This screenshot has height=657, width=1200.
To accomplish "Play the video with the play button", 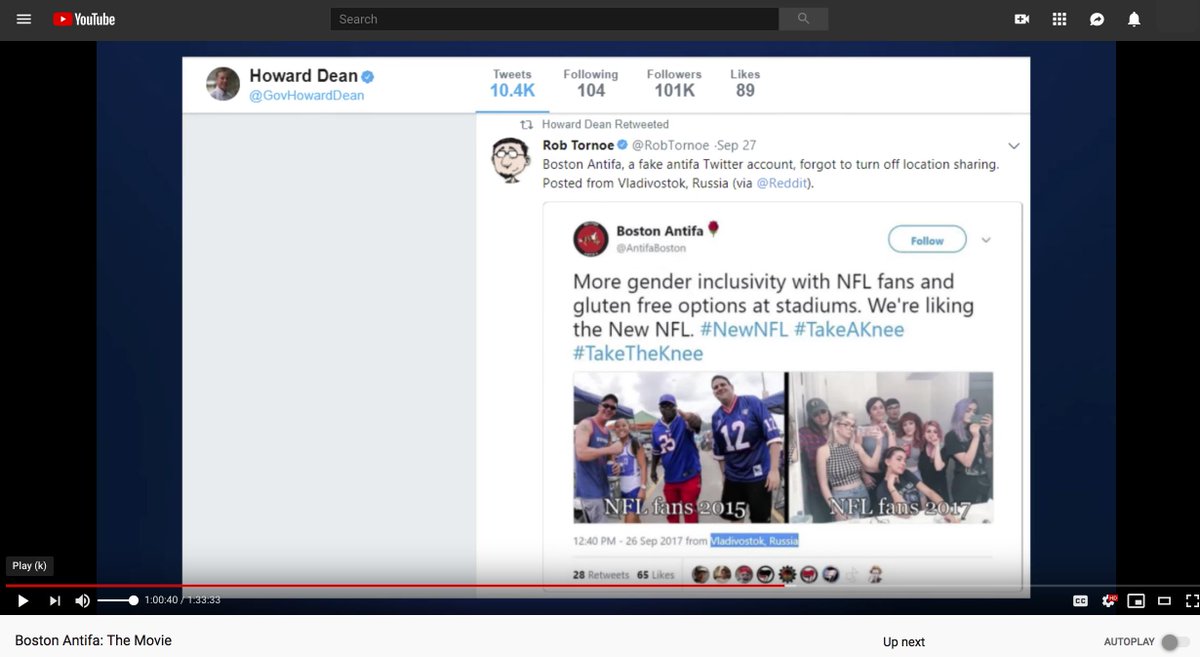I will click(23, 600).
